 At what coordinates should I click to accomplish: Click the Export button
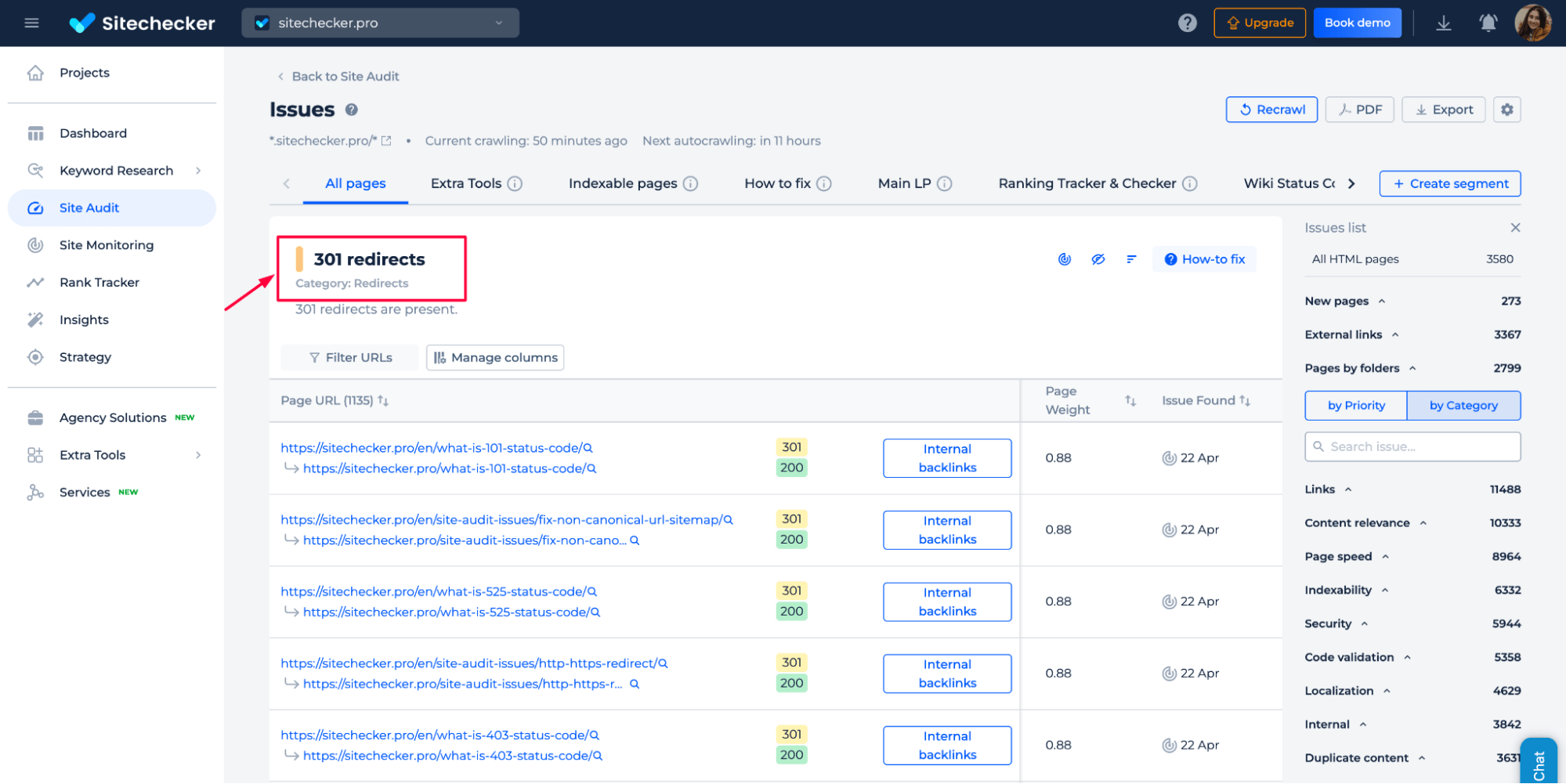coord(1443,110)
